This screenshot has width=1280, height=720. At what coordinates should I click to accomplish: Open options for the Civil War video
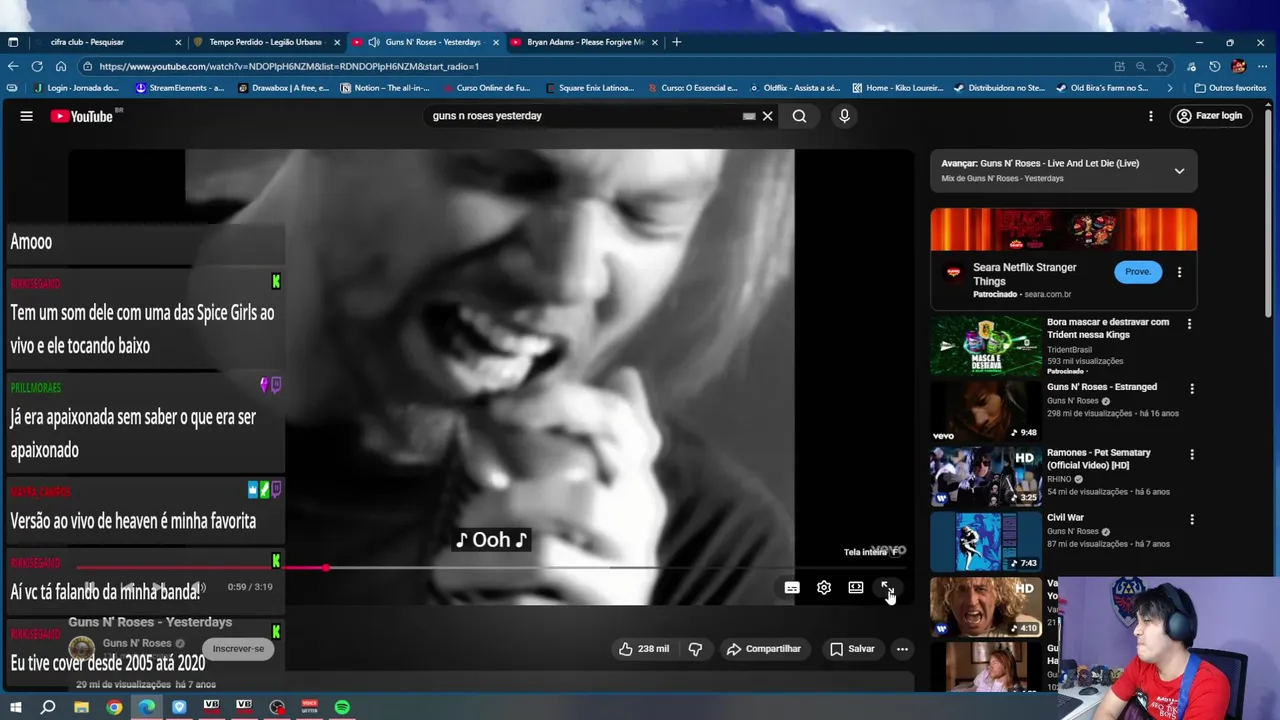point(1191,520)
